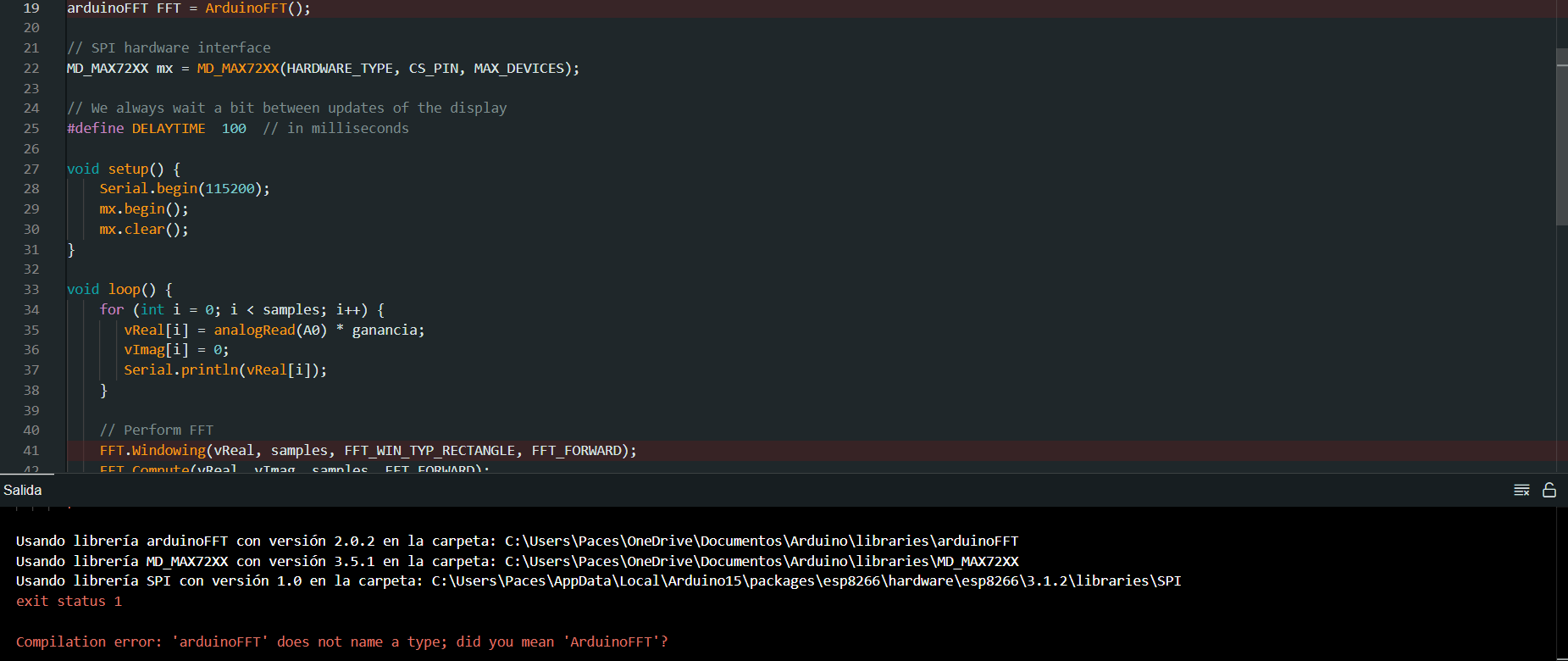
Task: Click the 'void setup() {' line
Action: 124,169
